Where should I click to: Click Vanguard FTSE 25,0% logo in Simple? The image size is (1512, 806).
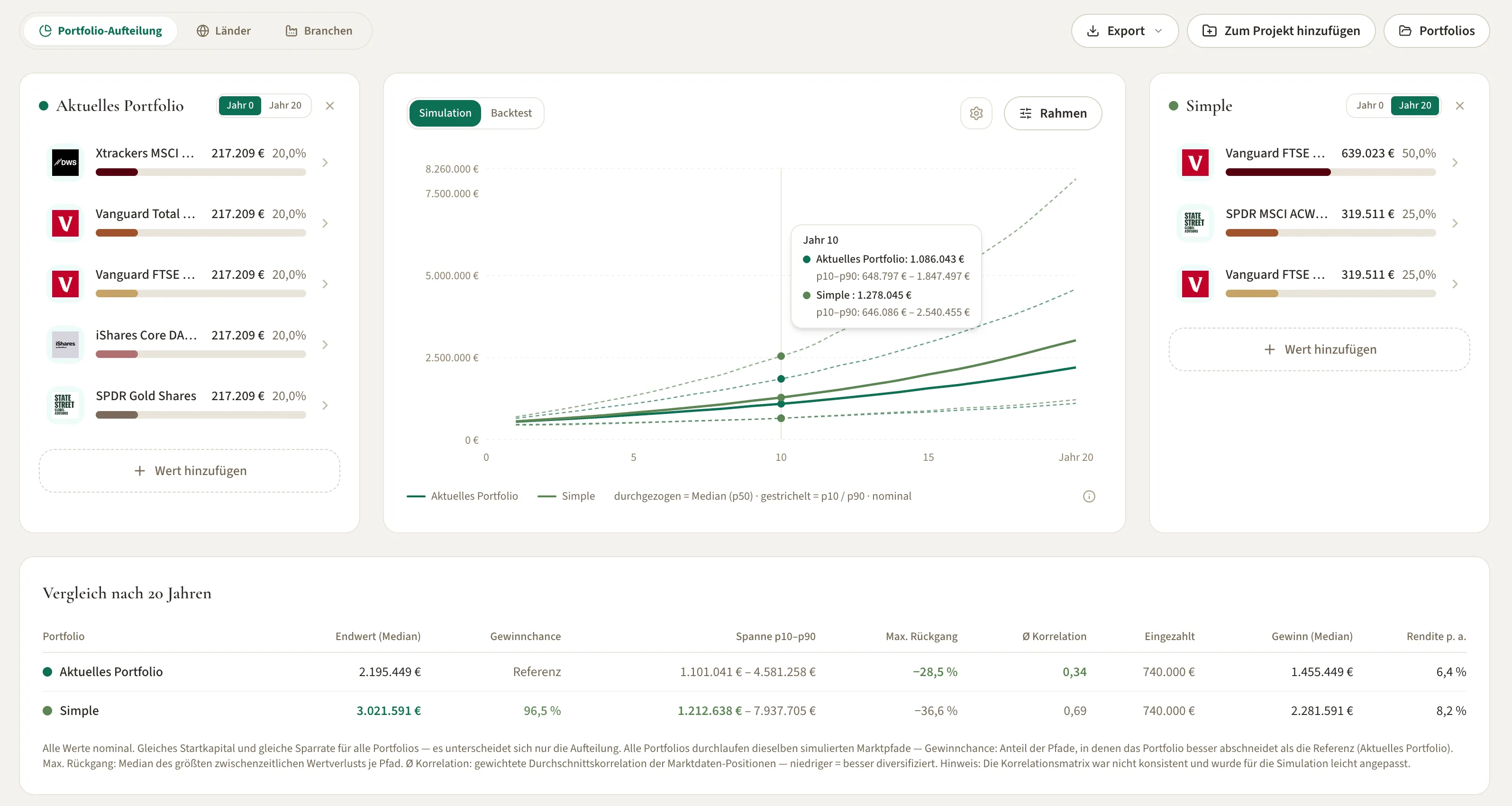[1195, 284]
